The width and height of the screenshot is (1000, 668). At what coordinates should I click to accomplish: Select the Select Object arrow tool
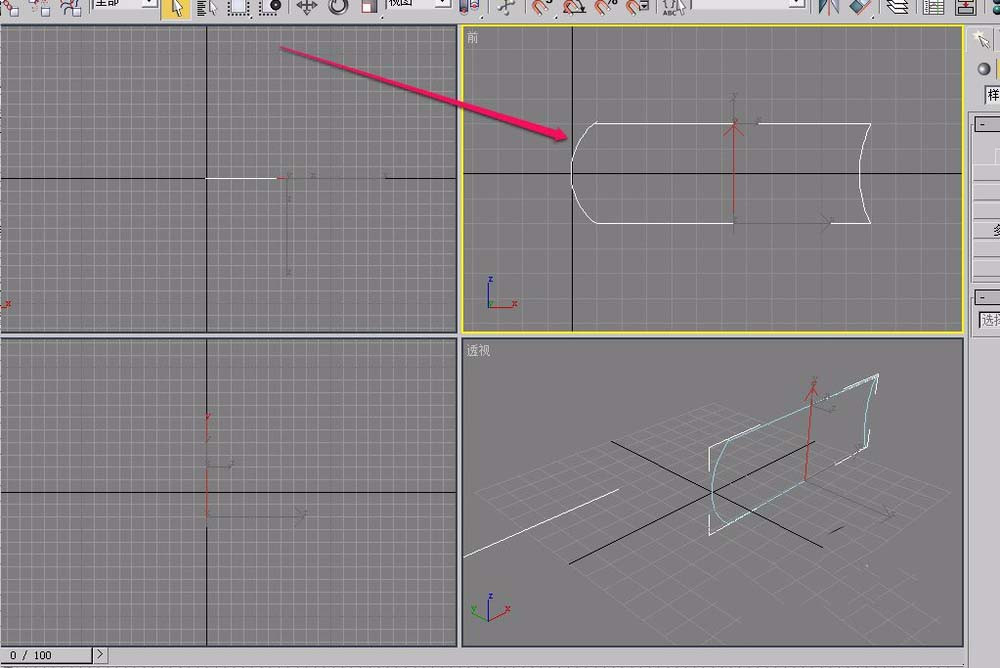coord(176,8)
